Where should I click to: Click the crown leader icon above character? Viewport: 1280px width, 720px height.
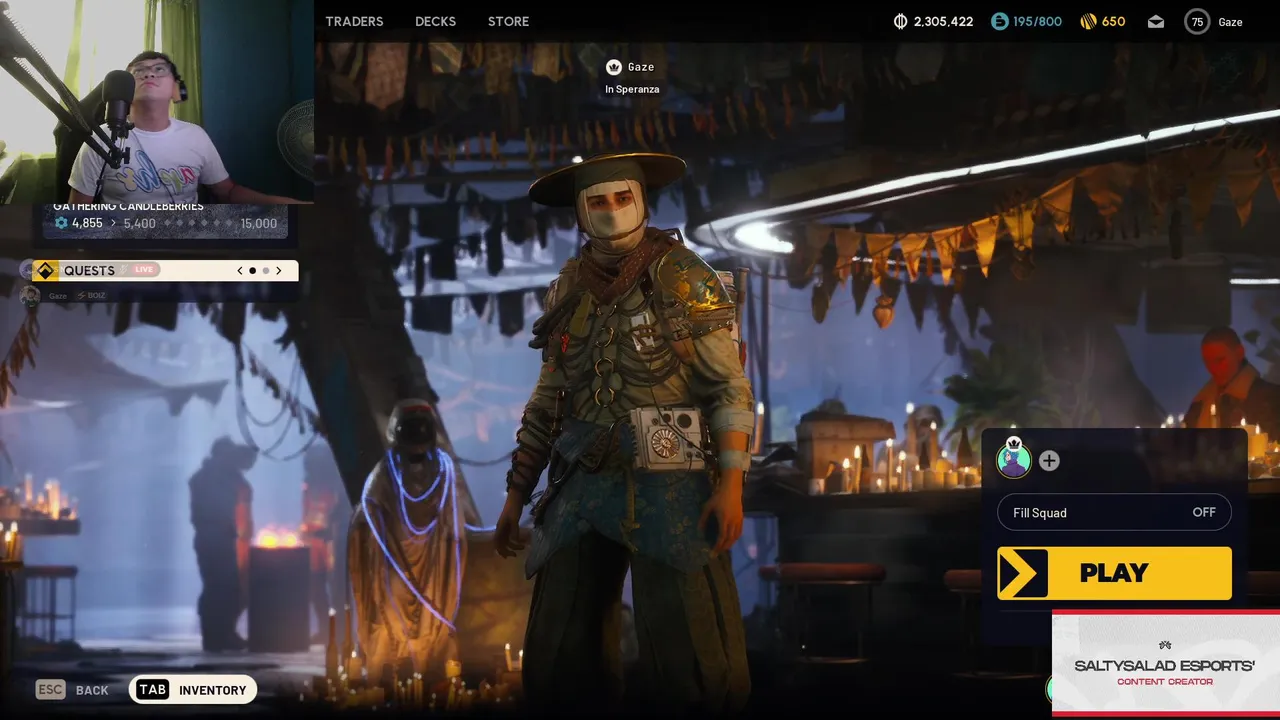coord(614,67)
